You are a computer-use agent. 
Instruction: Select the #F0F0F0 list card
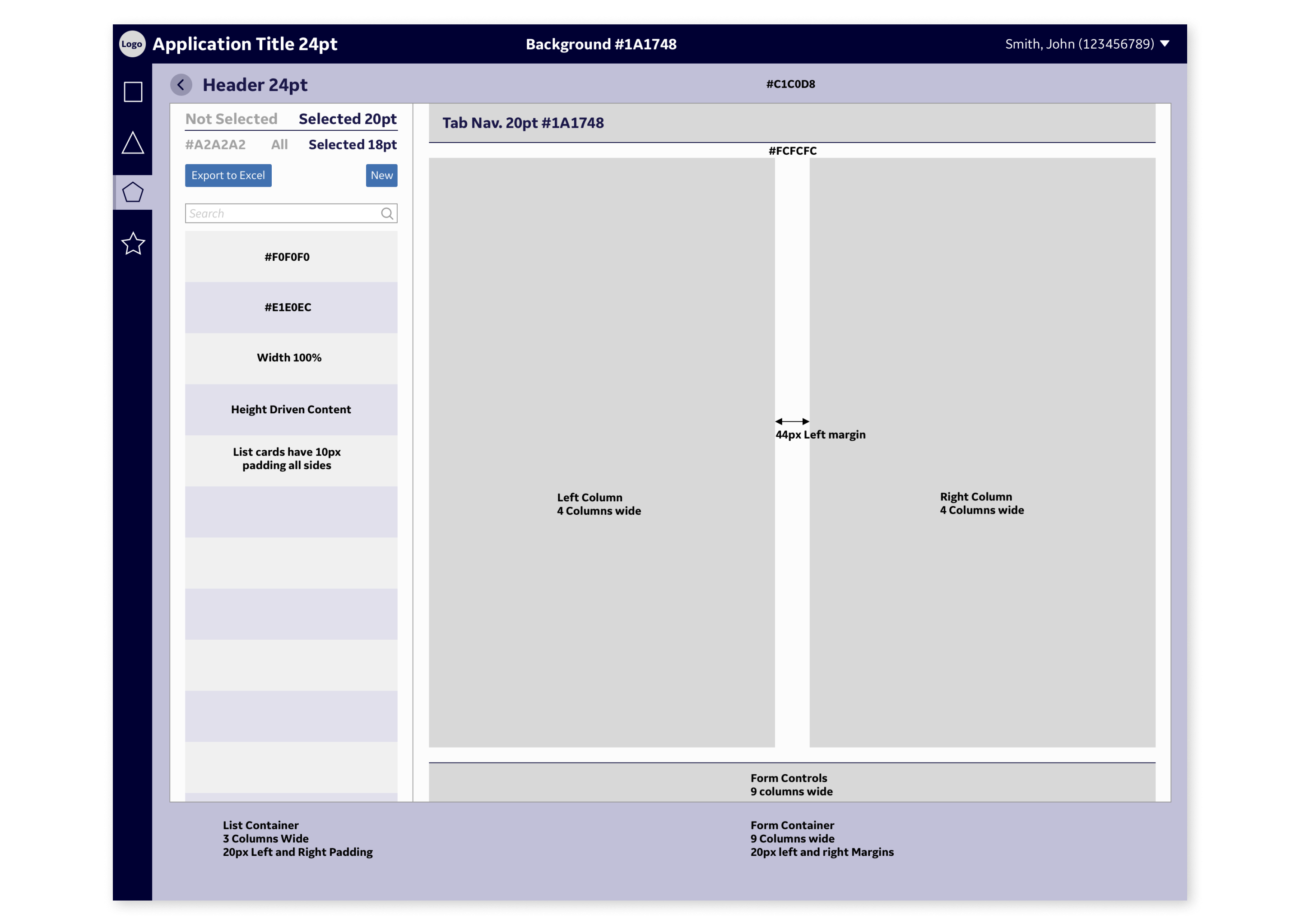pos(291,257)
